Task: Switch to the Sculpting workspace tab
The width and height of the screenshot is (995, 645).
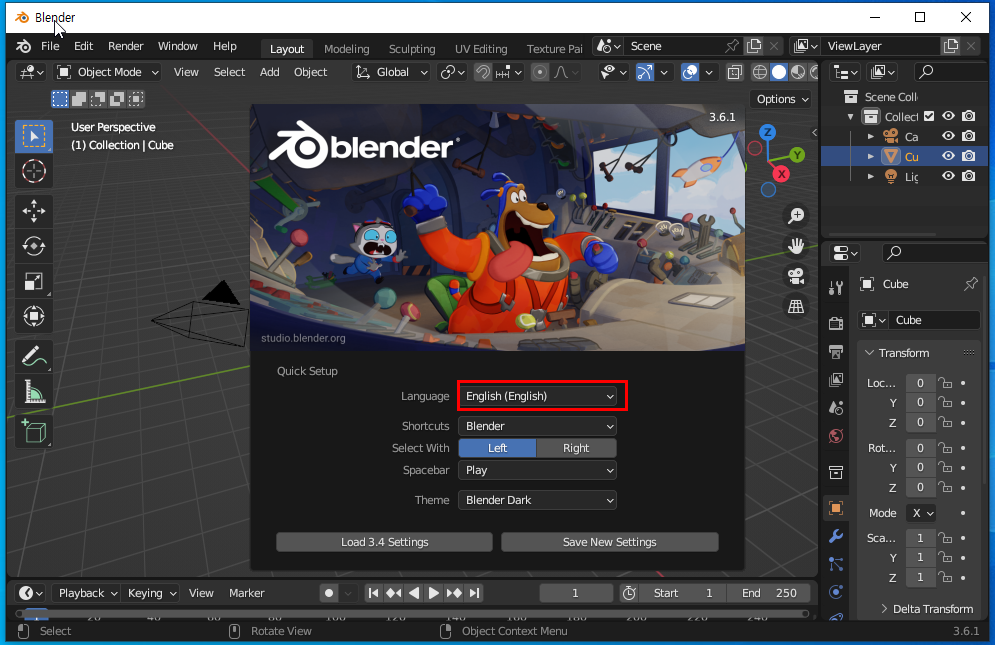Action: coord(412,49)
